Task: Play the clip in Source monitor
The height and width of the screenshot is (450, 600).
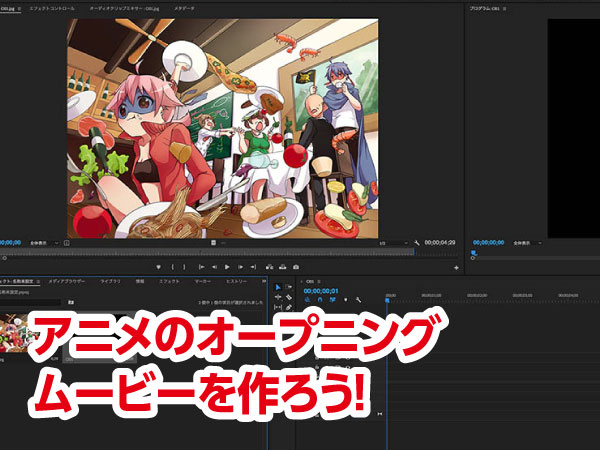Action: click(x=227, y=267)
